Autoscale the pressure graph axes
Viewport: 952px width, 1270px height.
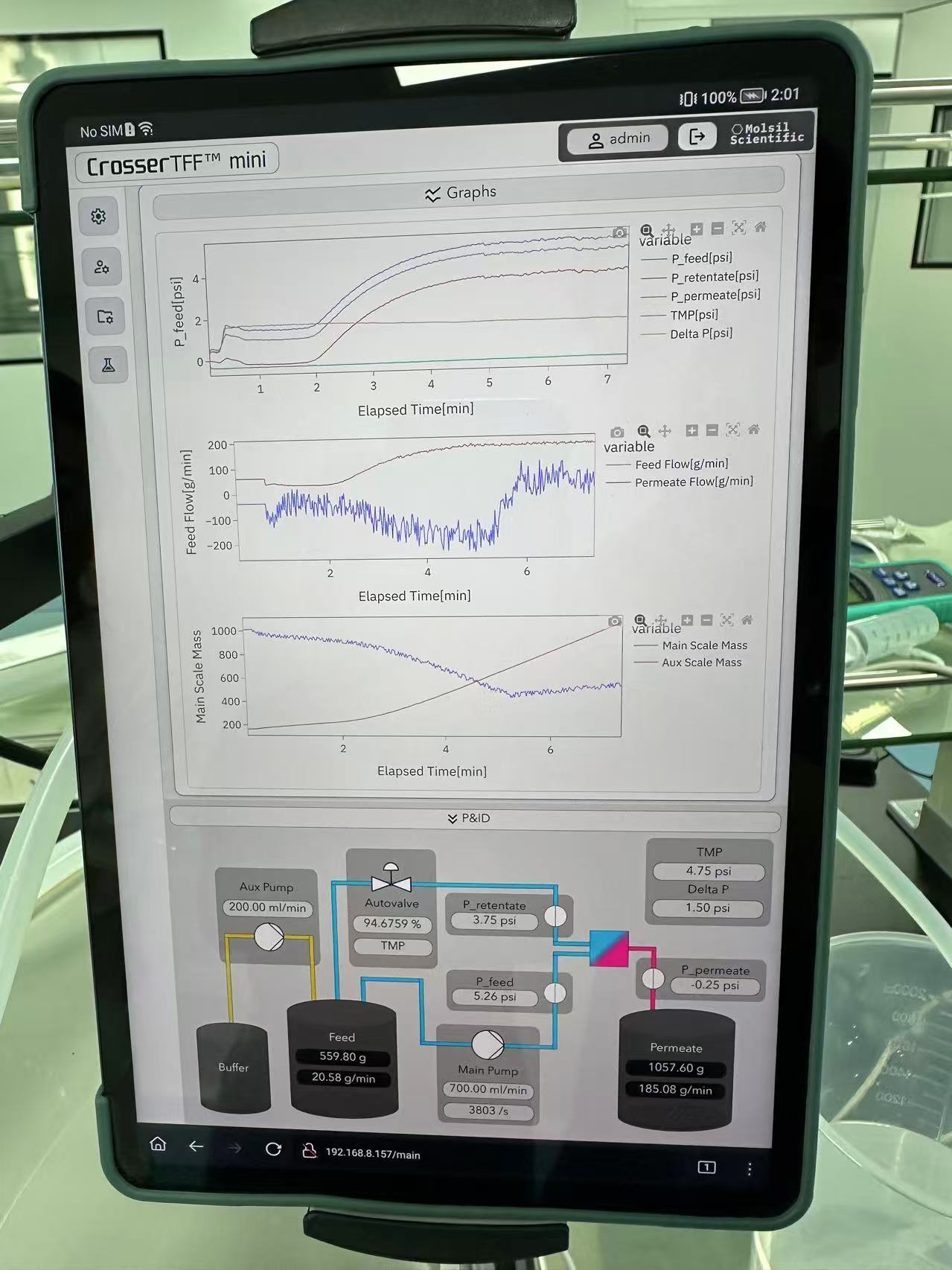tap(738, 228)
